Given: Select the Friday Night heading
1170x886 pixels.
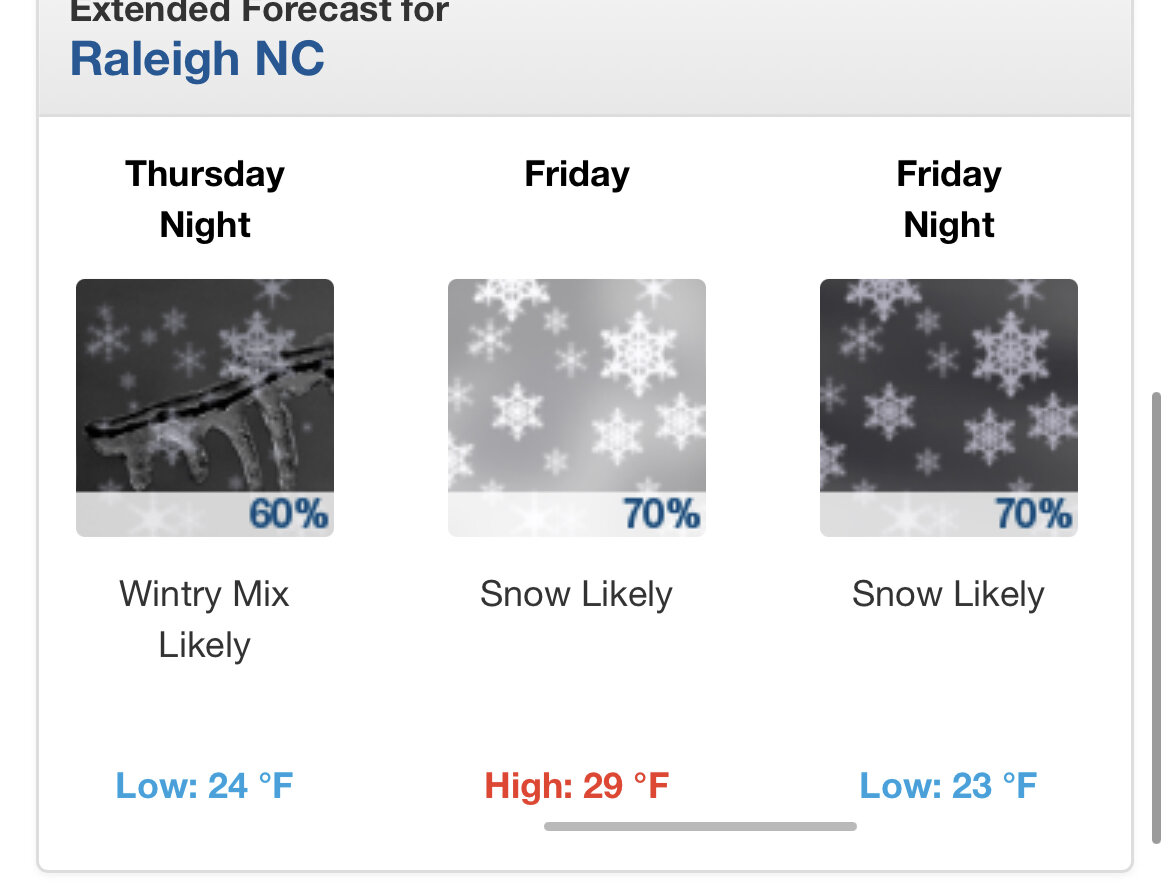Looking at the screenshot, I should tap(948, 199).
